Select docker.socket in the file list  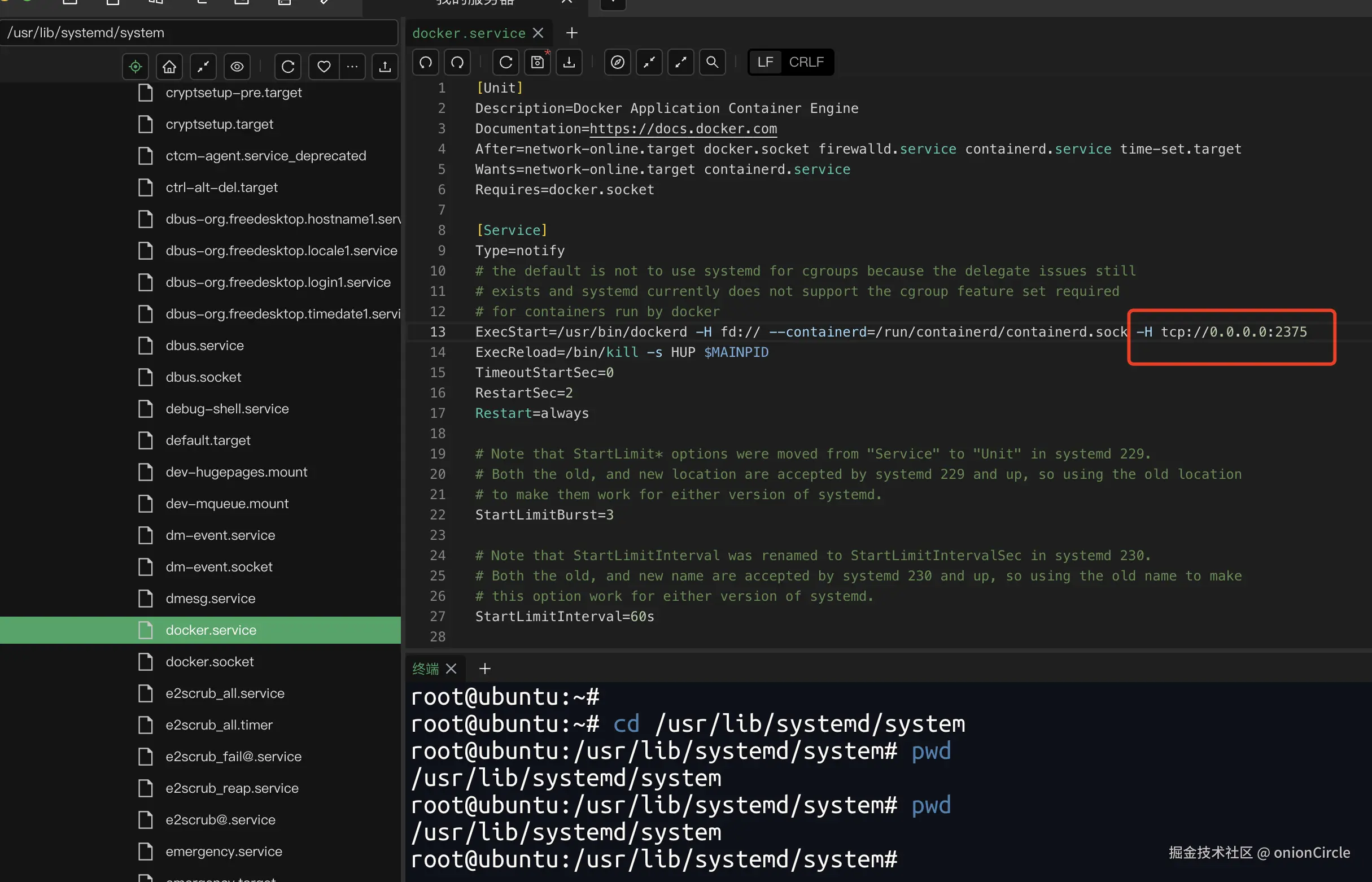(x=209, y=662)
